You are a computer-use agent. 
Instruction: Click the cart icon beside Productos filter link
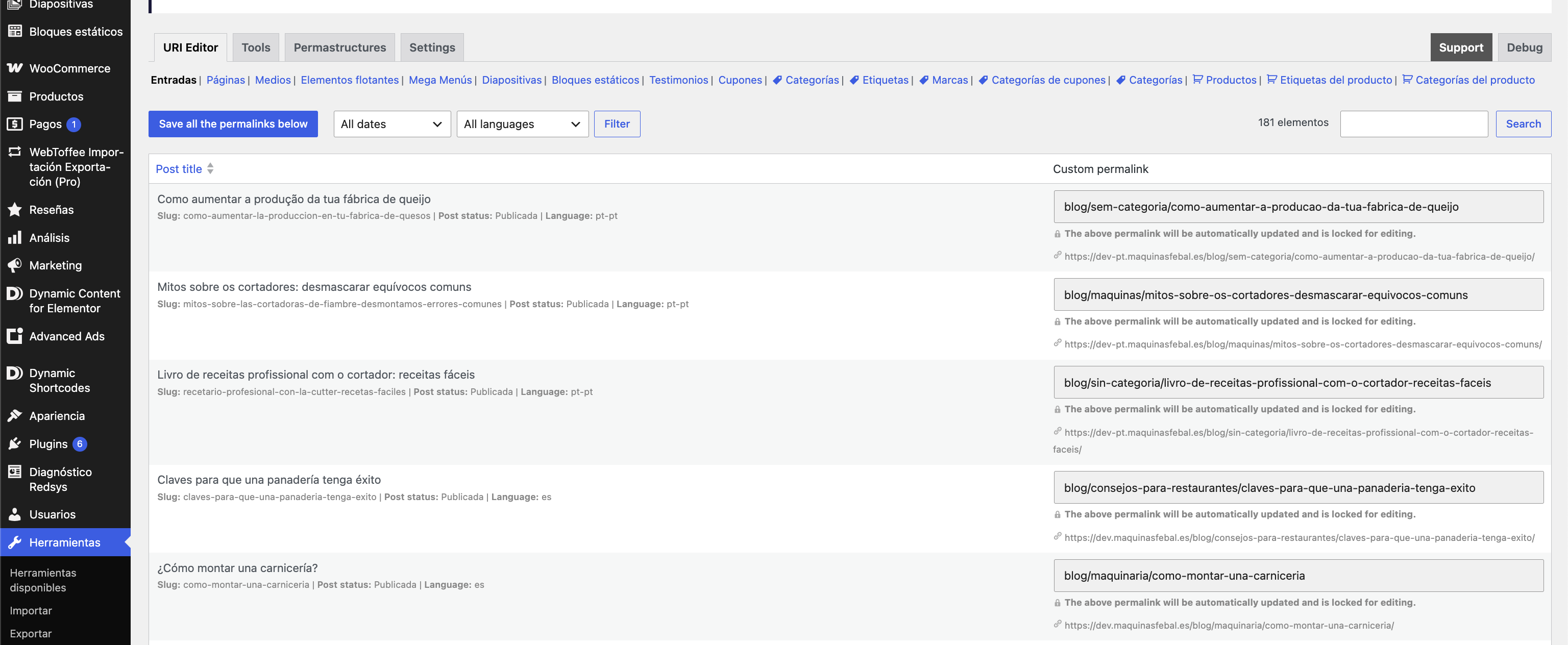pyautogui.click(x=1197, y=80)
